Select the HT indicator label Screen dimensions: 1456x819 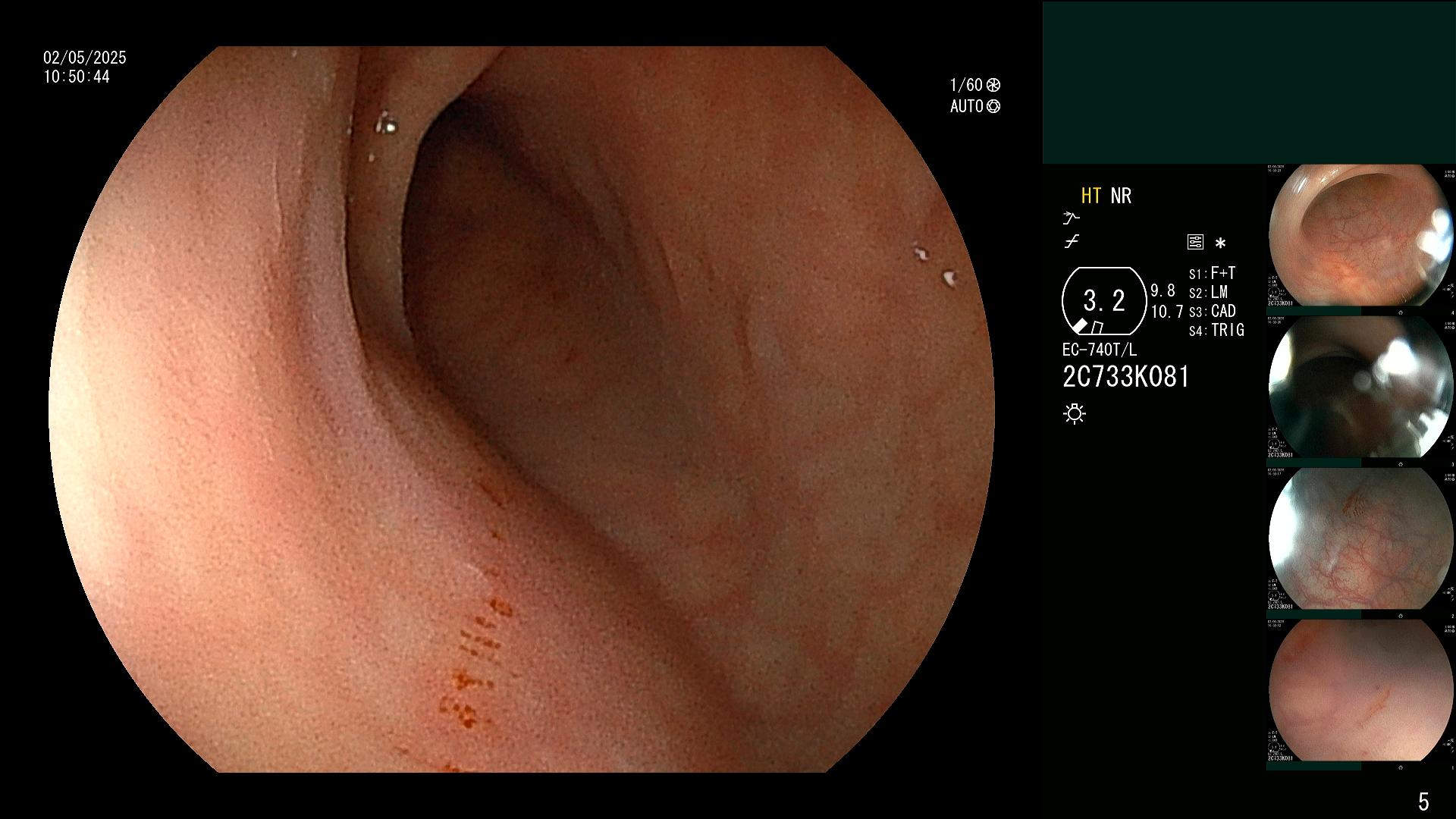pos(1091,196)
